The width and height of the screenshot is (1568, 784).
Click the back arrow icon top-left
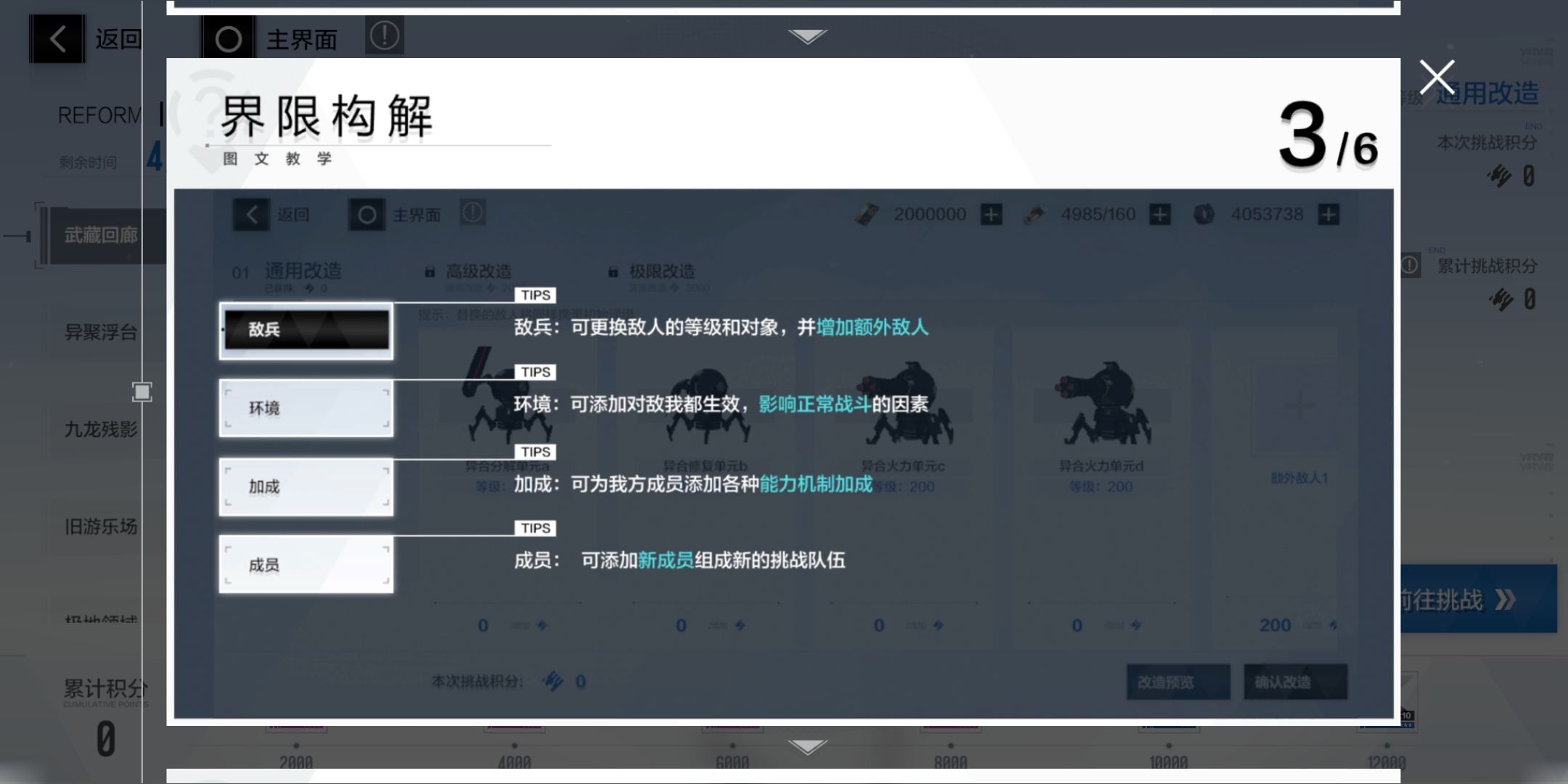pyautogui.click(x=57, y=38)
